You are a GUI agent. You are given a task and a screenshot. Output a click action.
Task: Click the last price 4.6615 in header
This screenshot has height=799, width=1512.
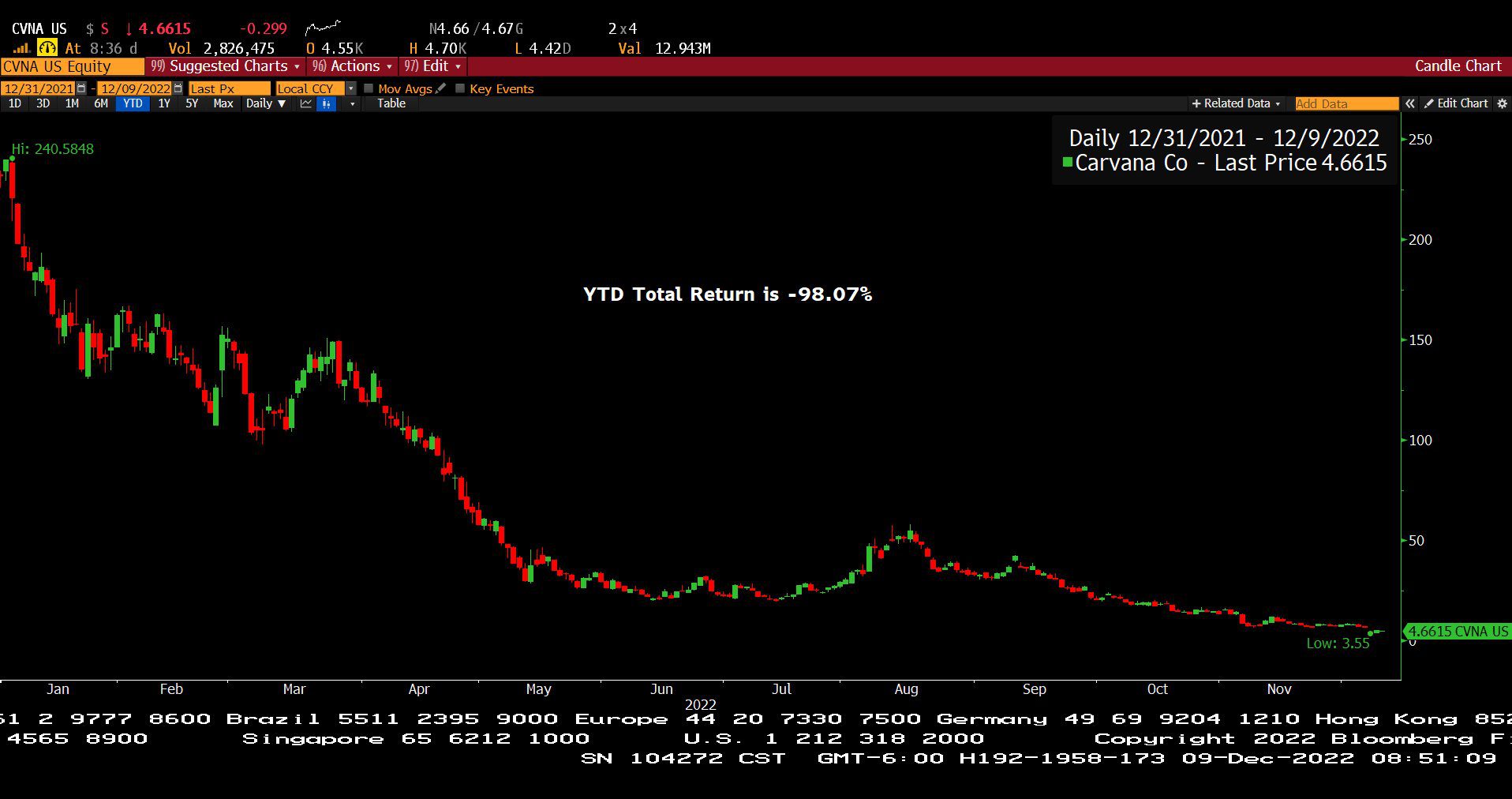pyautogui.click(x=164, y=28)
